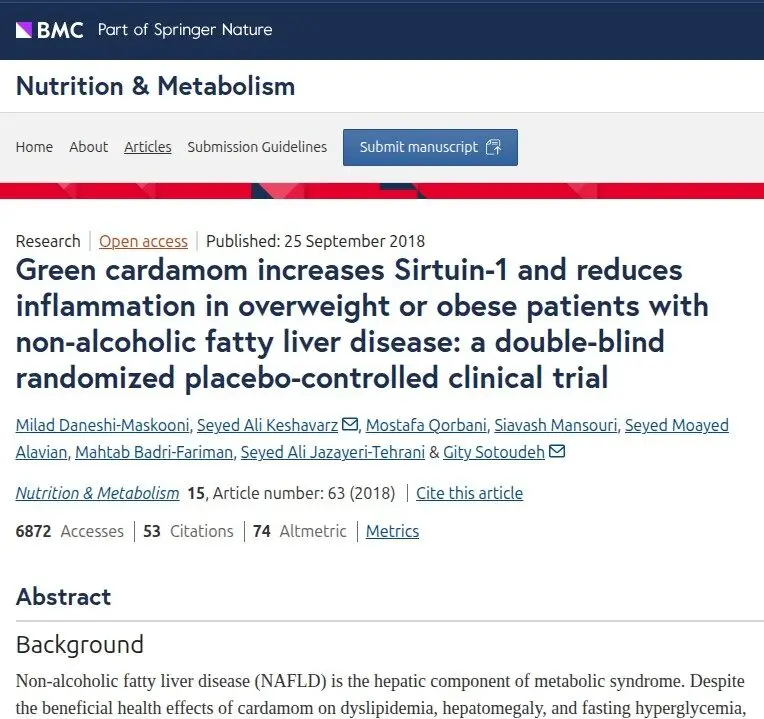Click the Nutrition & Metabolism journal citation link
The height and width of the screenshot is (719, 764).
[x=97, y=493]
